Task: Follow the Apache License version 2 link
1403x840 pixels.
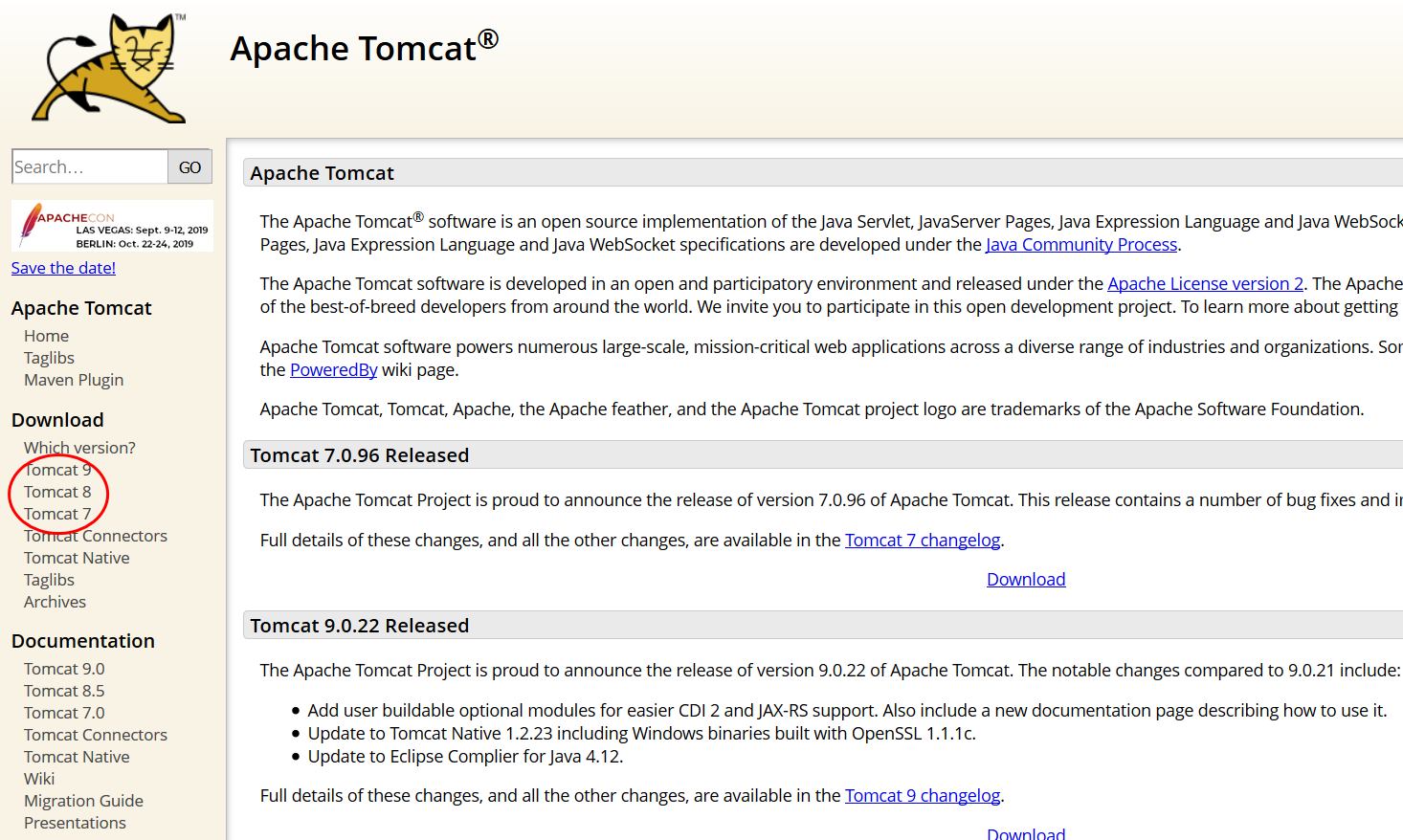Action: click(1206, 284)
